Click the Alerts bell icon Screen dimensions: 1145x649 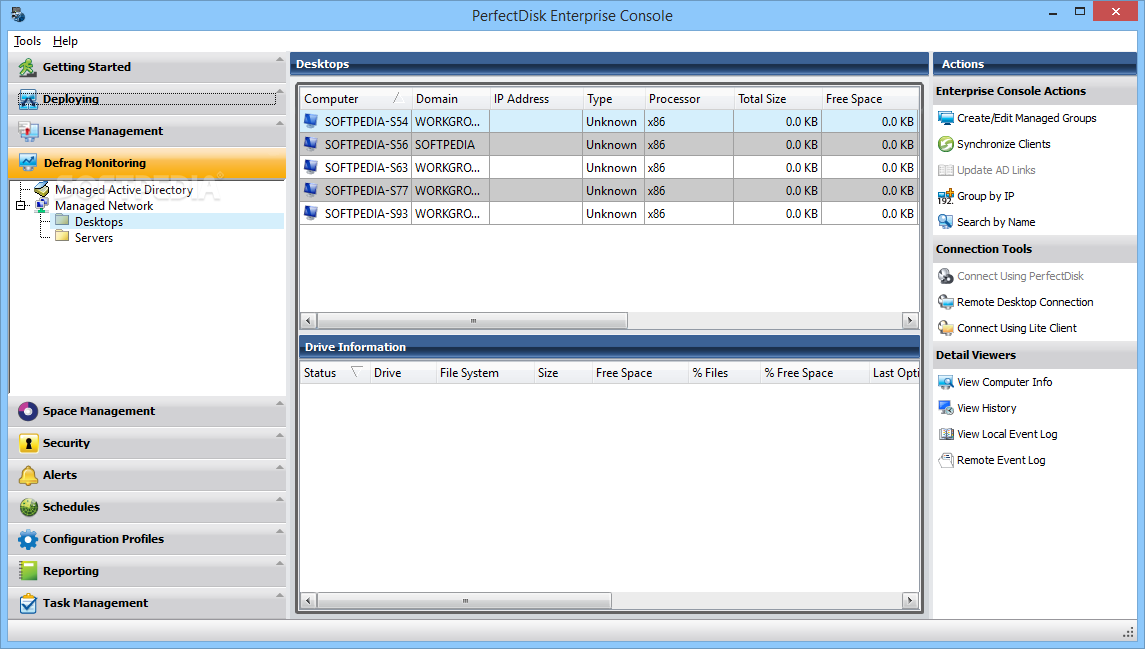(28, 475)
